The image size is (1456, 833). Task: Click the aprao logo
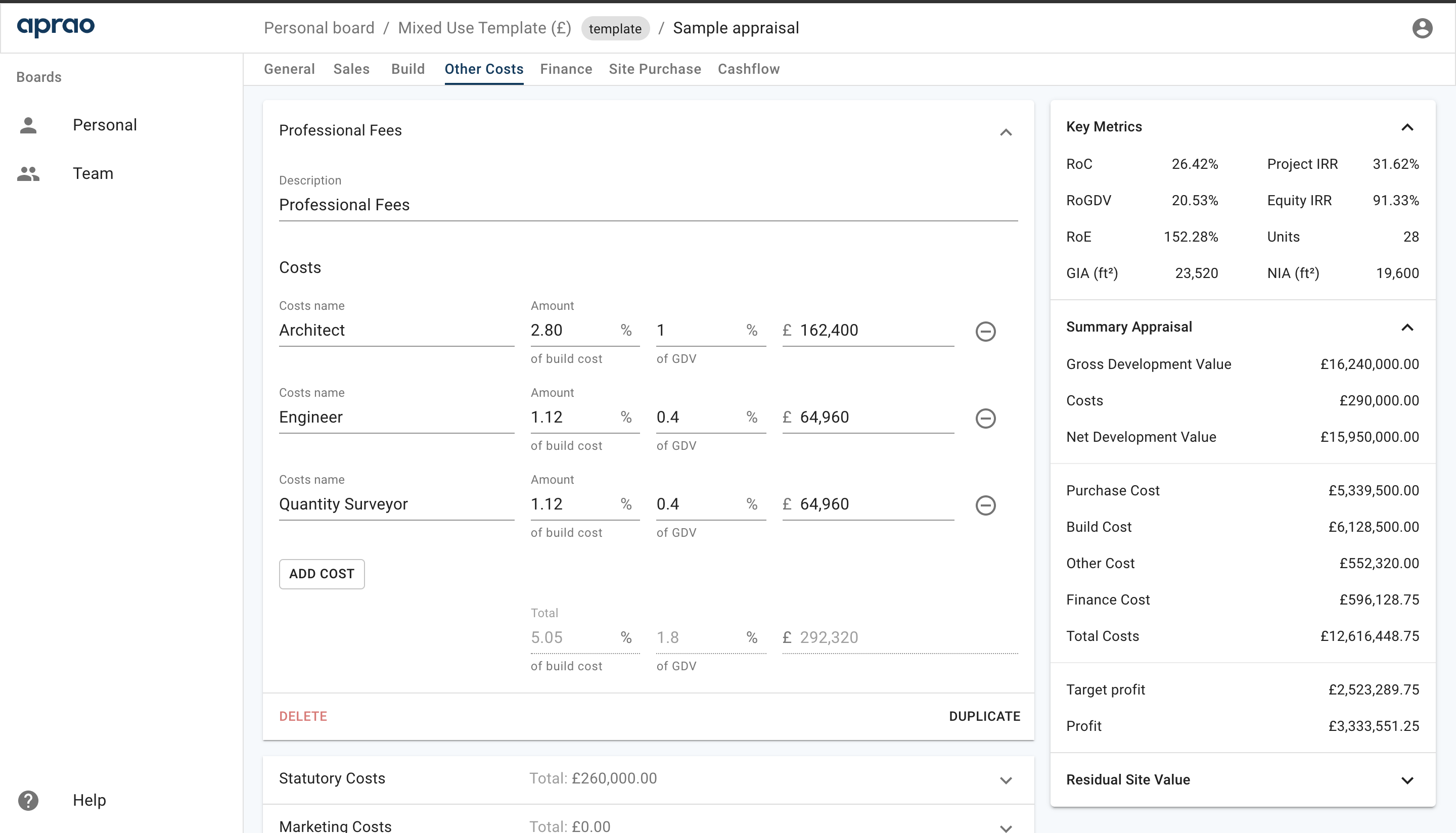(x=56, y=26)
